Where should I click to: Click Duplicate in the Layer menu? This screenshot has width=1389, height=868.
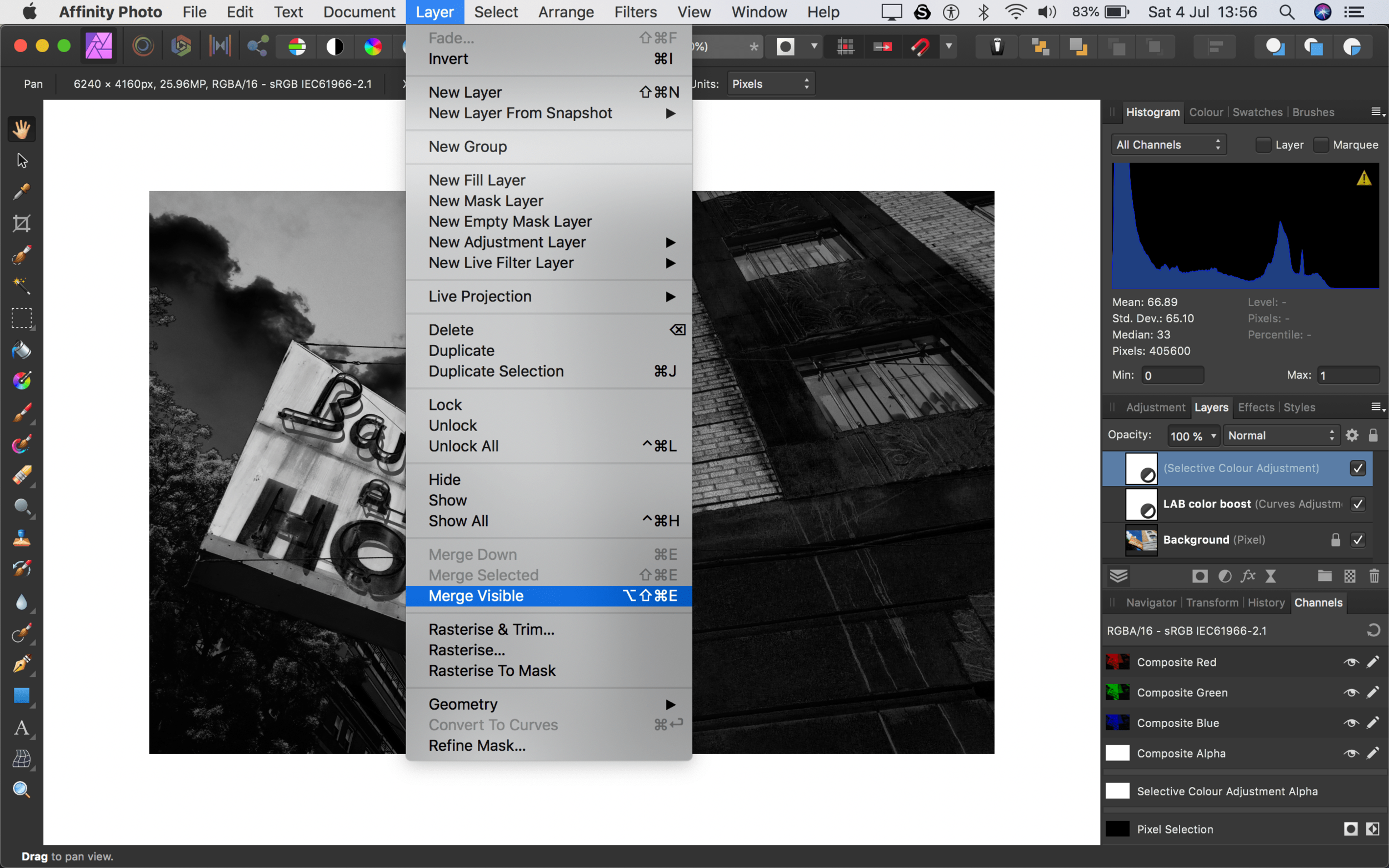(461, 351)
